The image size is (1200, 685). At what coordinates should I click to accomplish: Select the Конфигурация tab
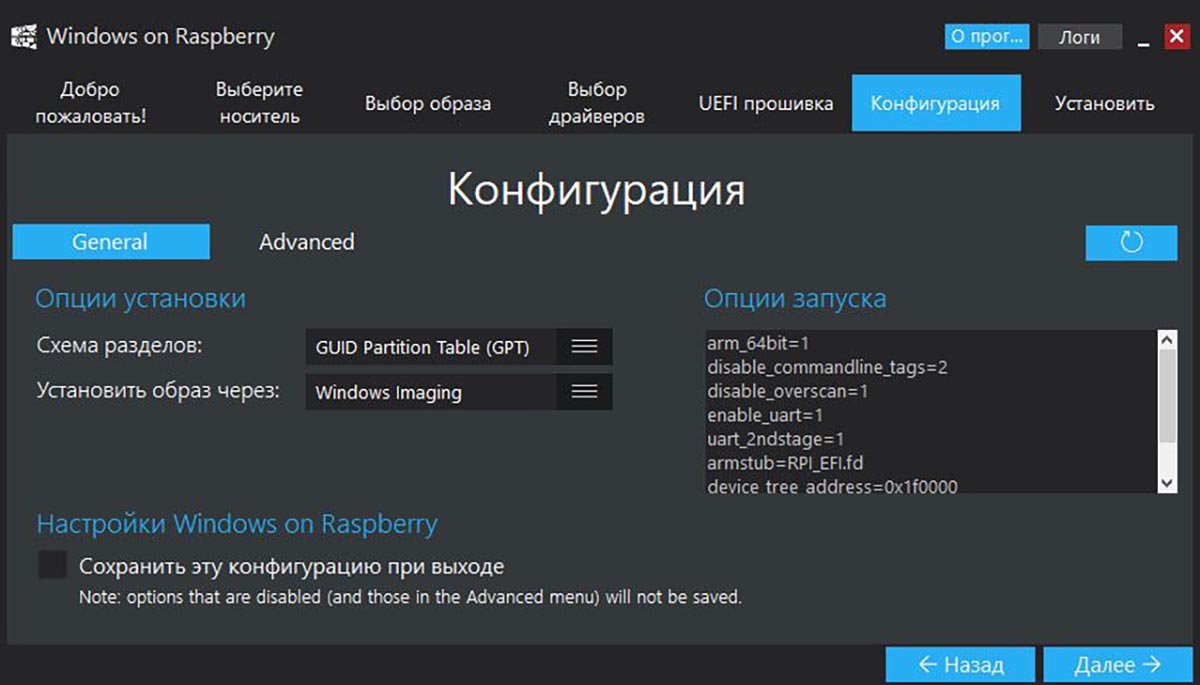click(x=936, y=103)
